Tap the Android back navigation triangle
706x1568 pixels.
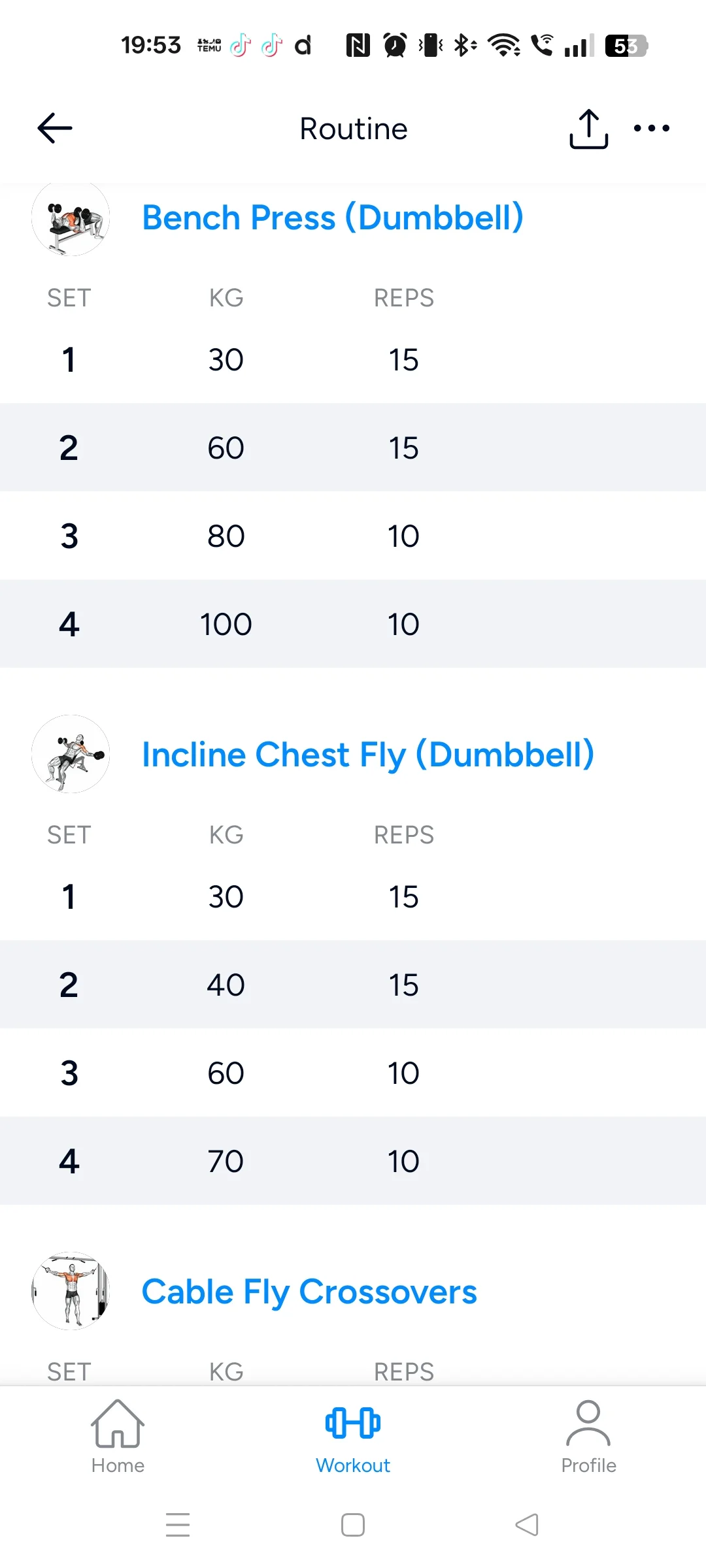click(527, 1525)
